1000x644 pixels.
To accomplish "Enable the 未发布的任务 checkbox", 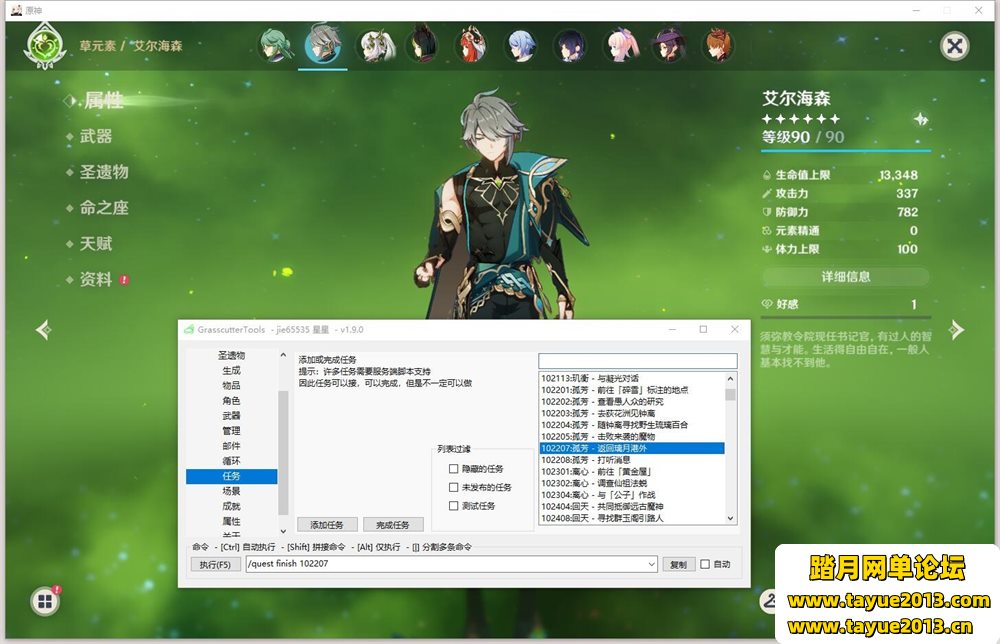I will [454, 488].
